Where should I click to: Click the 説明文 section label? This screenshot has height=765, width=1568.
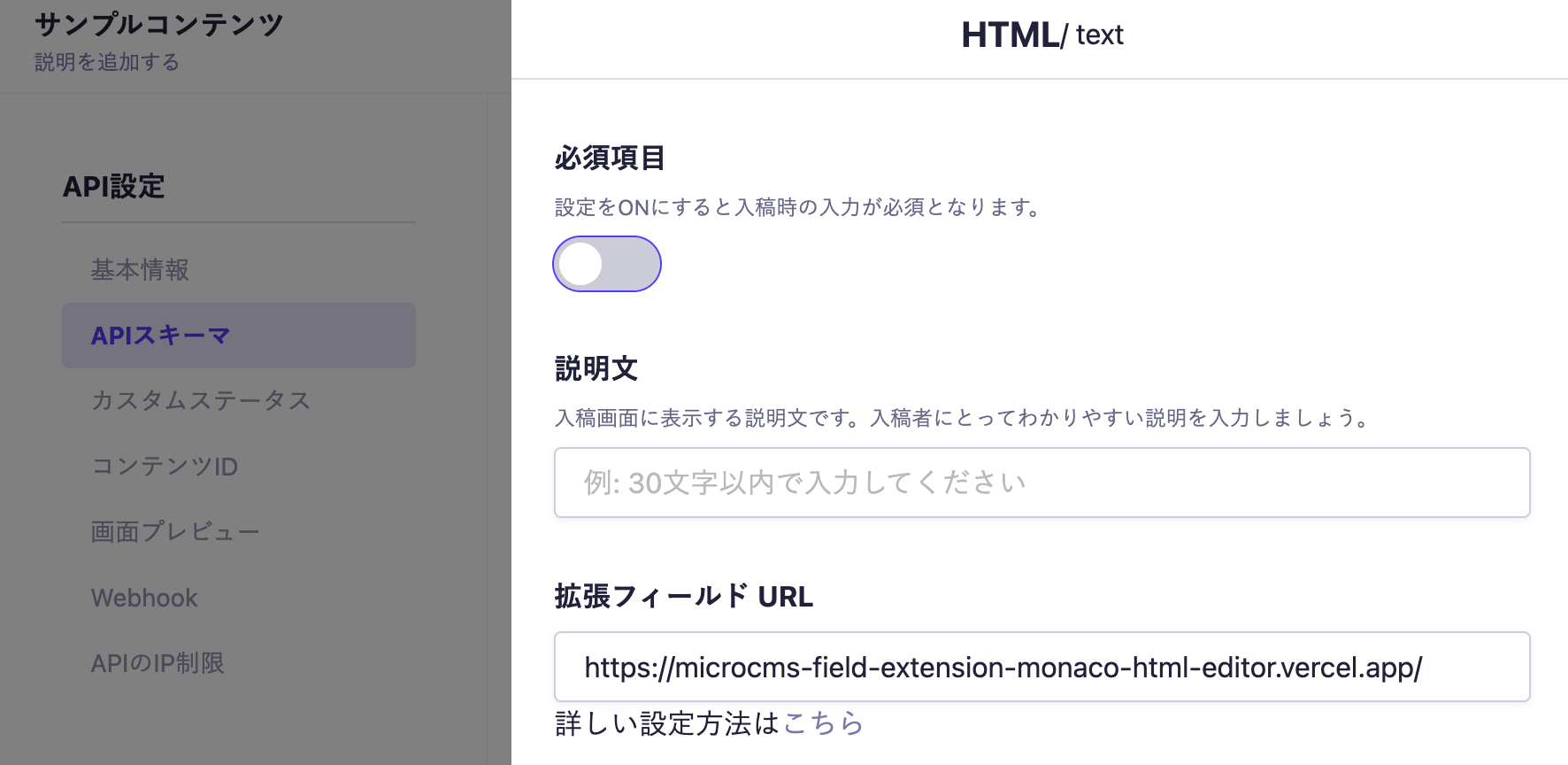(x=596, y=369)
